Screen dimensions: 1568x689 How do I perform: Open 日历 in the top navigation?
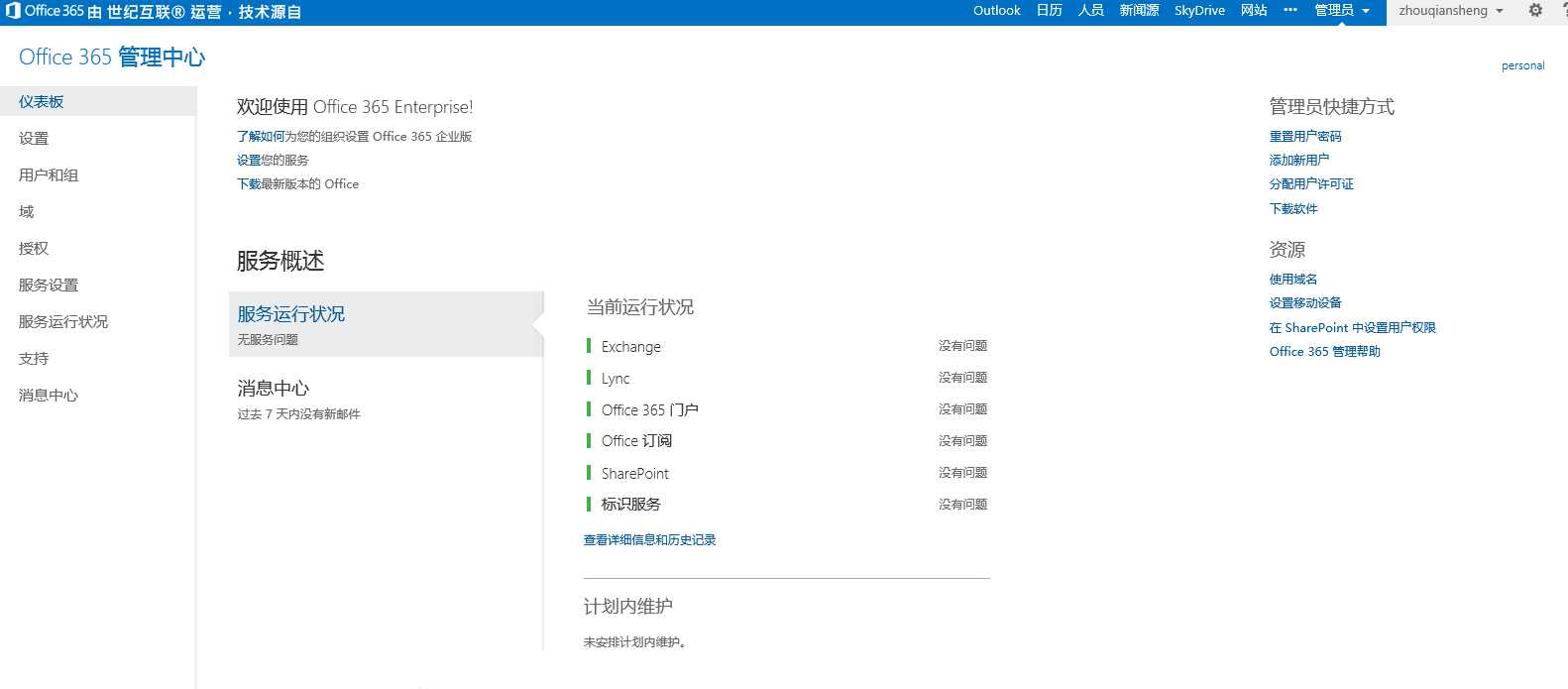click(1049, 11)
